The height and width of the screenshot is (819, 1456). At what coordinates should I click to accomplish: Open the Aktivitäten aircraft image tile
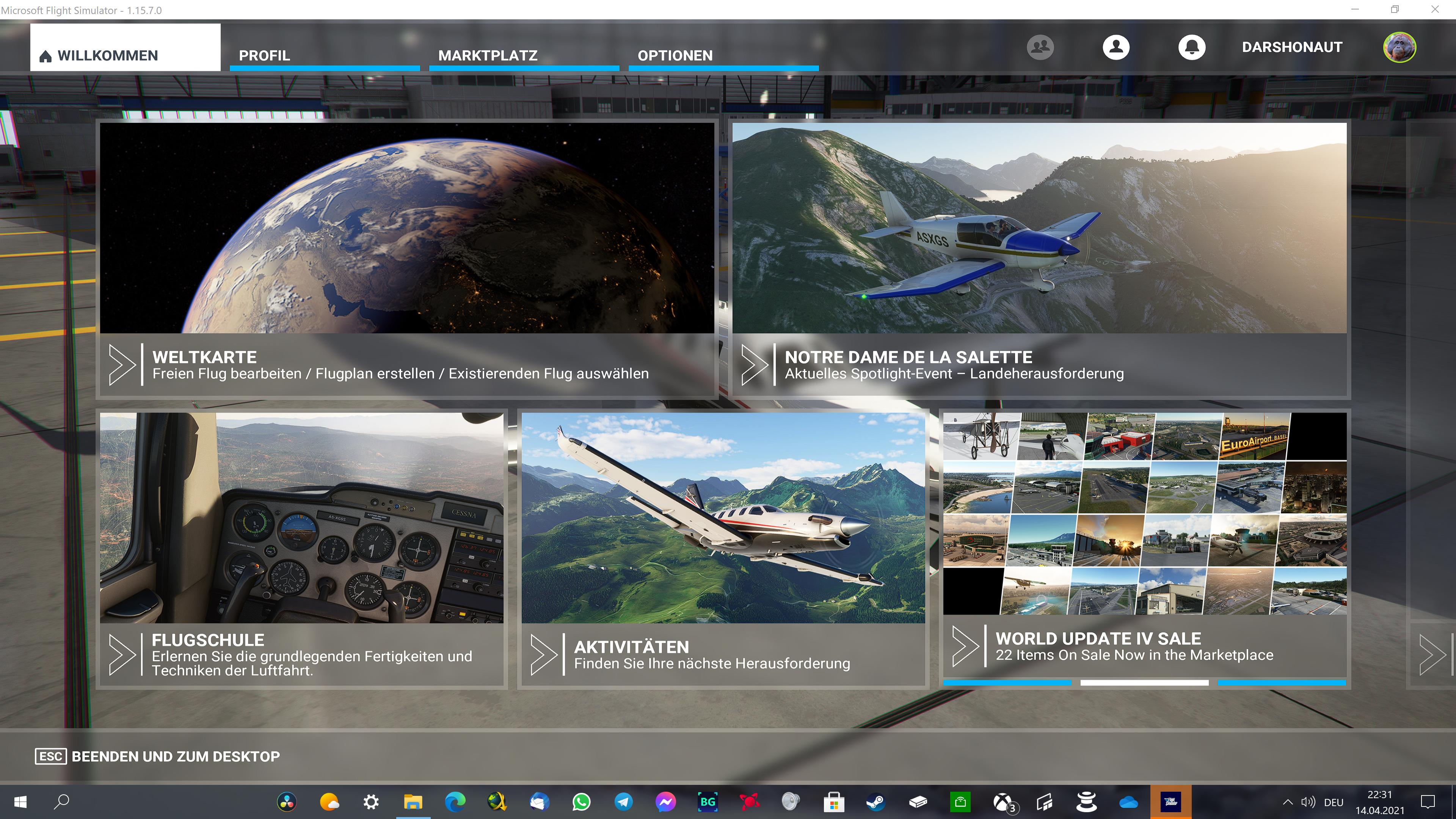coord(723,518)
